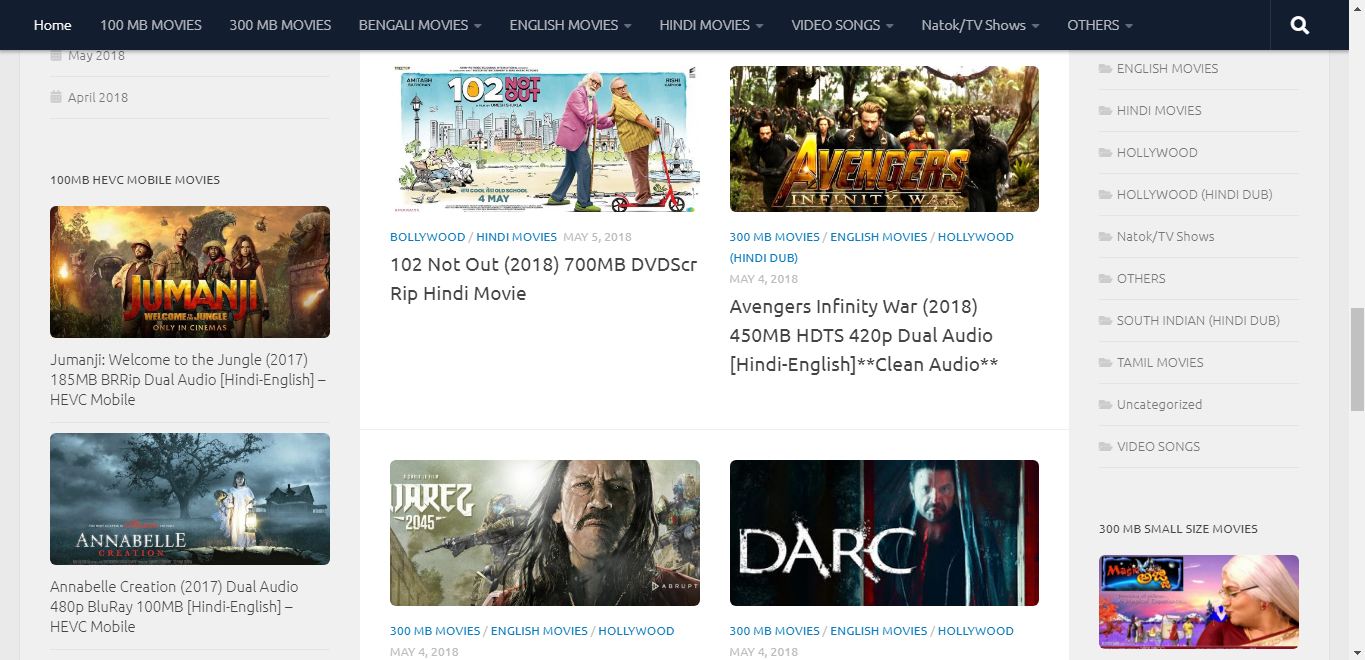The image size is (1365, 660).
Task: Open the OTHERS dropdown in the navbar
Action: pos(1129,27)
